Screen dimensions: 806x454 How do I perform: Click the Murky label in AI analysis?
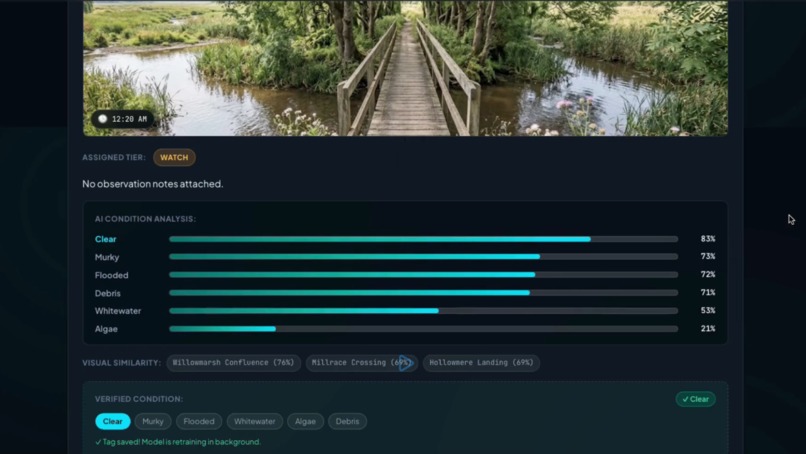[107, 257]
